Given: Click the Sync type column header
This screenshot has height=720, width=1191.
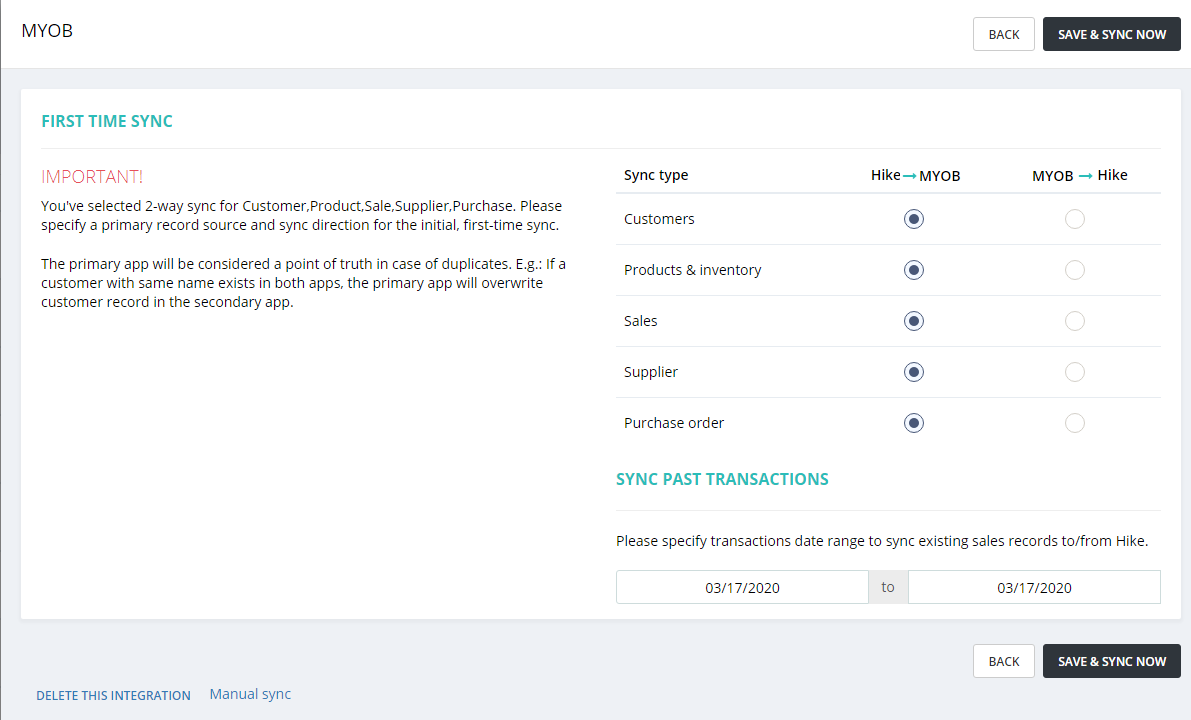Looking at the screenshot, I should (656, 175).
